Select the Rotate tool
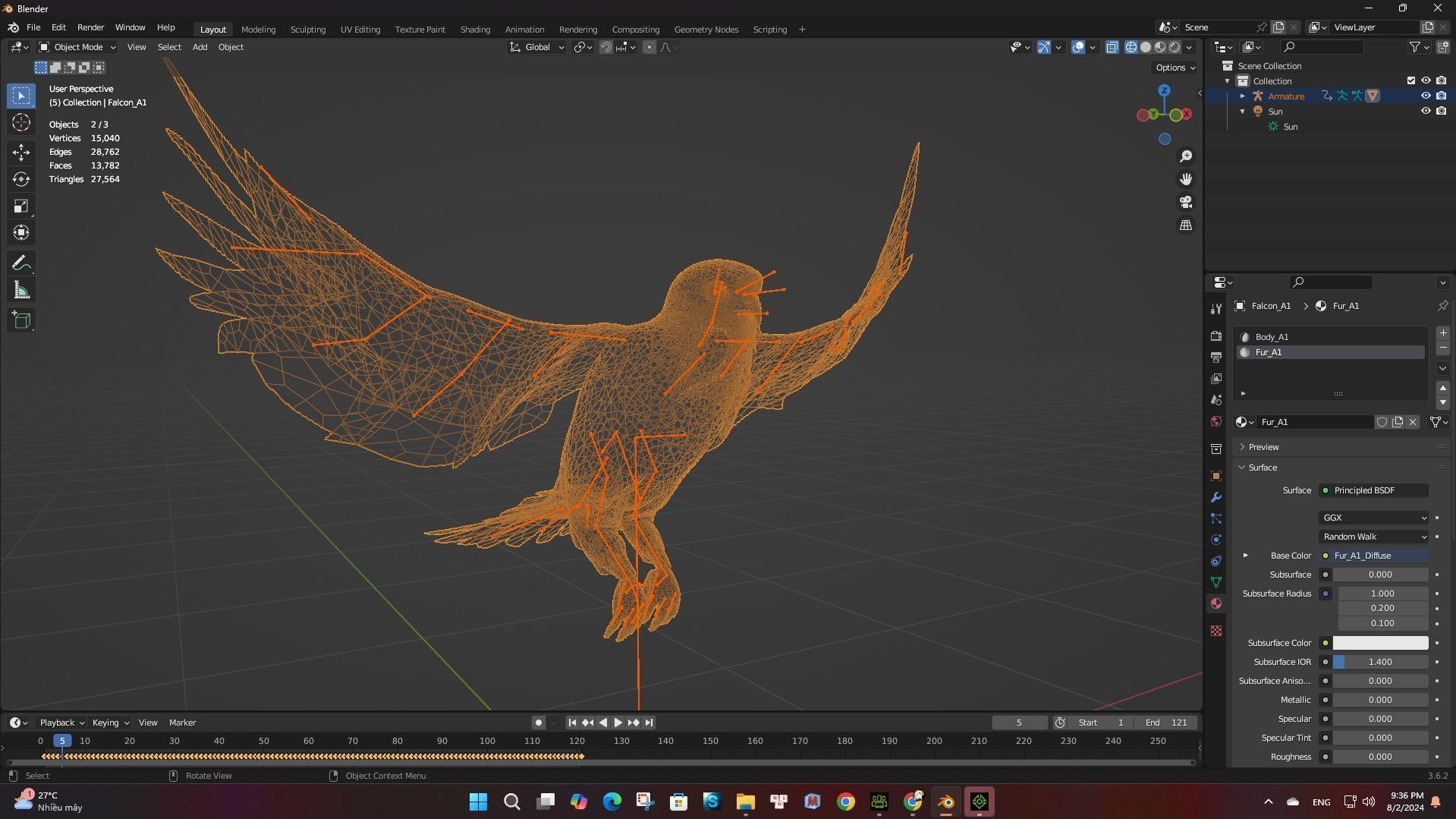1456x819 pixels. pyautogui.click(x=21, y=179)
